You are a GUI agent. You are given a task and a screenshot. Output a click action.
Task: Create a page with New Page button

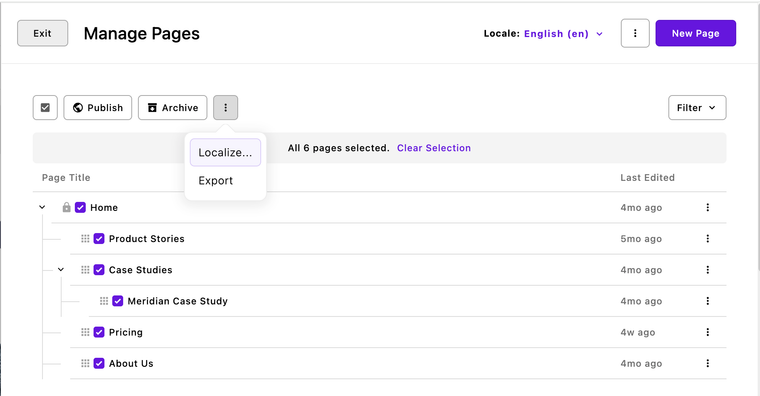click(696, 33)
